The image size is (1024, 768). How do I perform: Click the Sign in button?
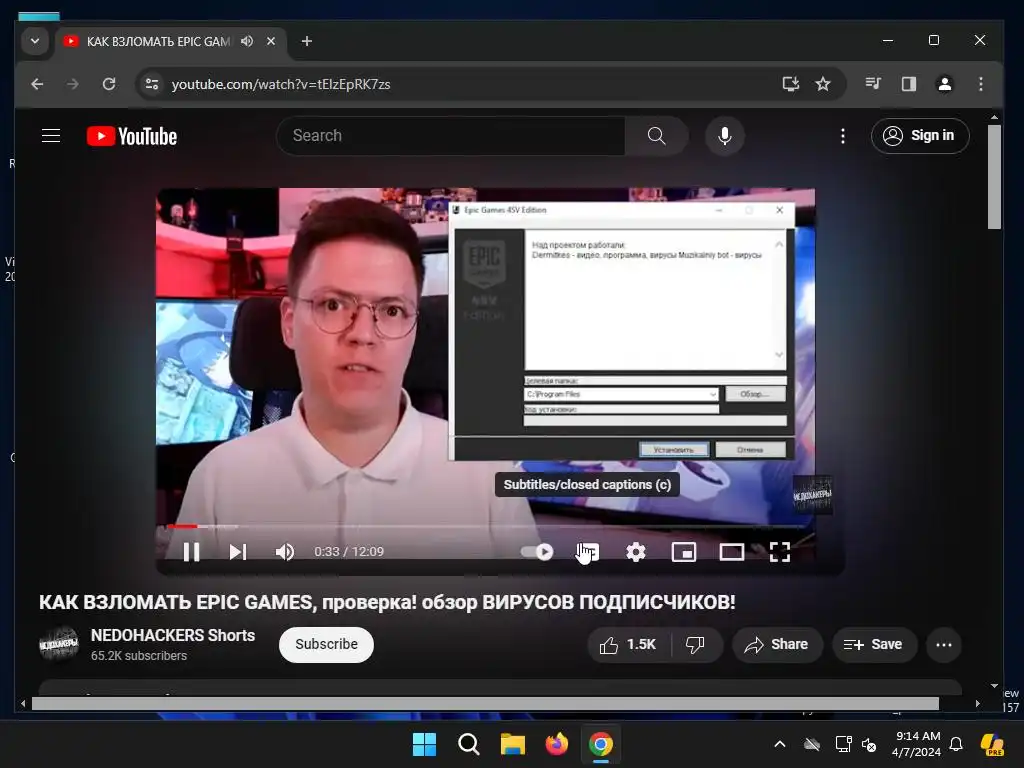tap(920, 136)
